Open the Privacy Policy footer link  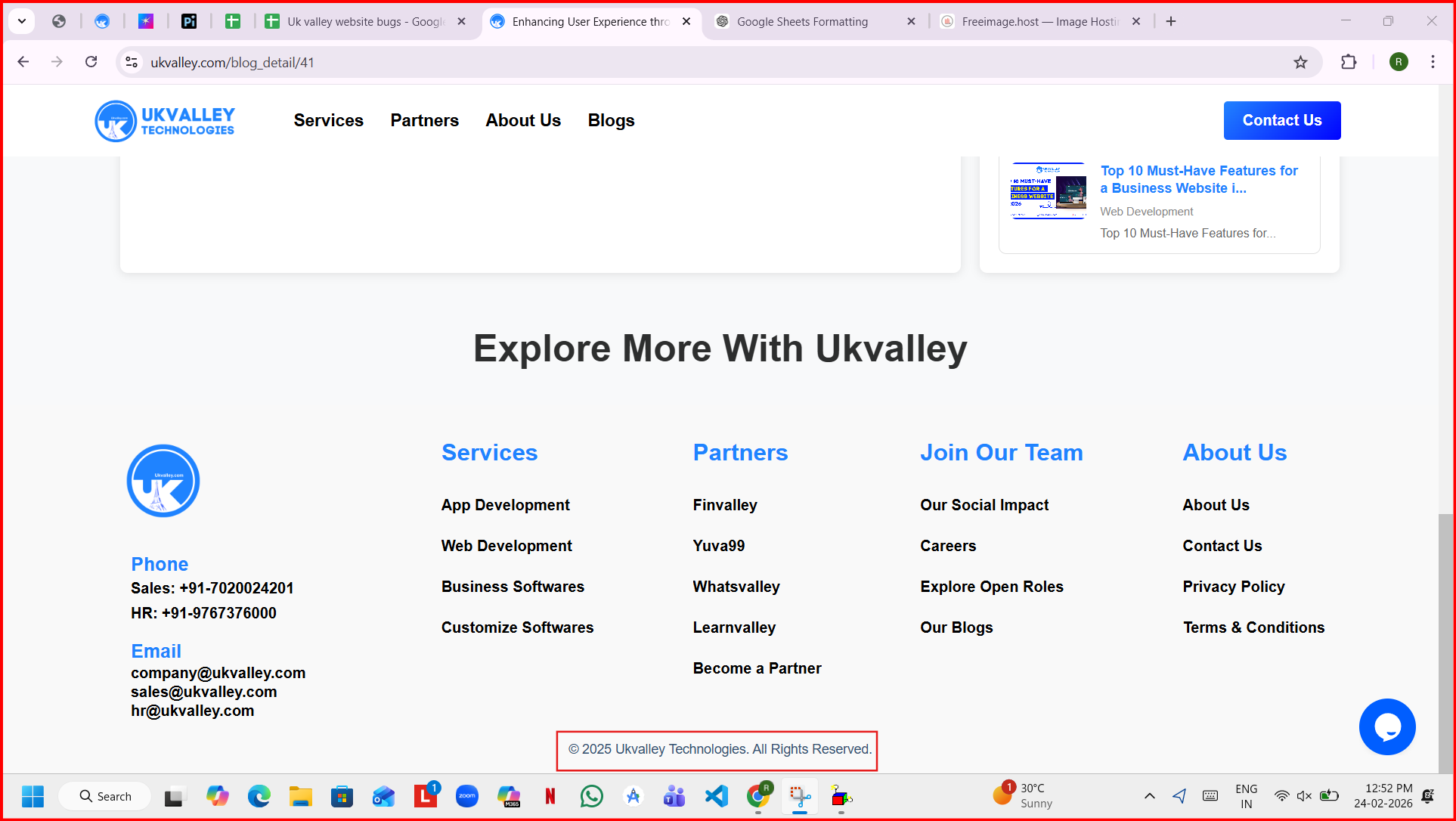tap(1233, 587)
